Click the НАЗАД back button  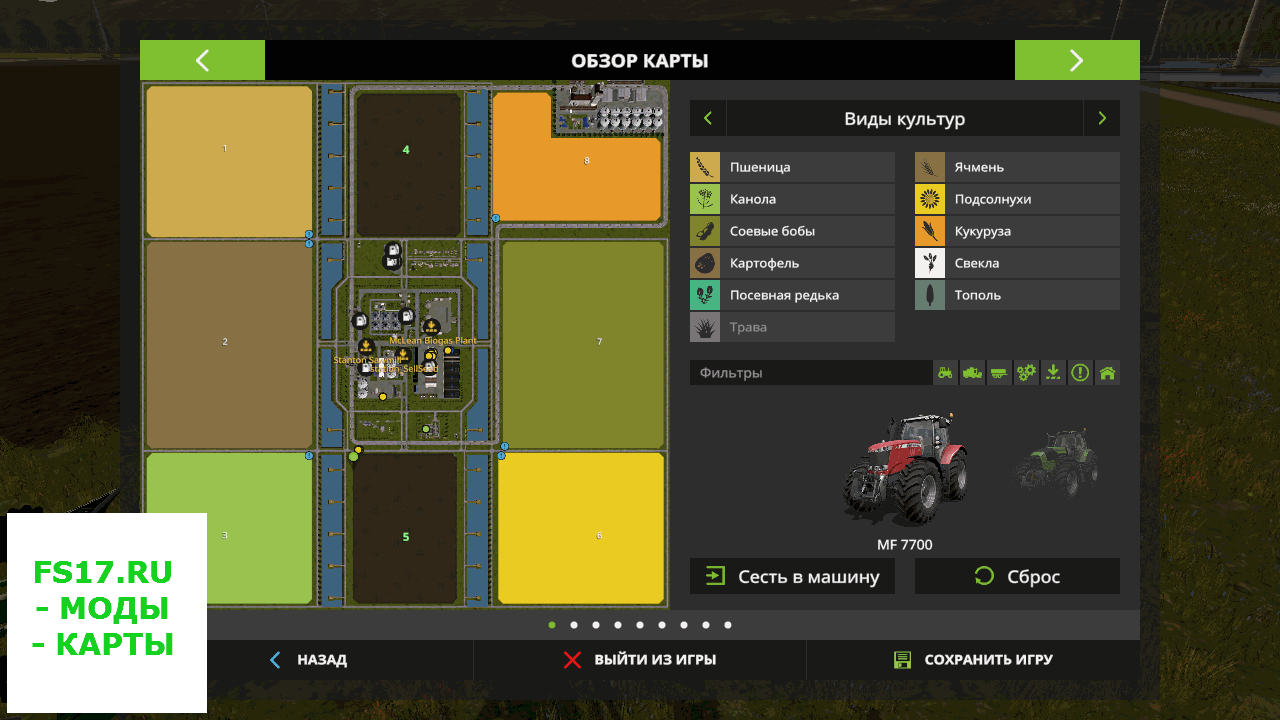pyautogui.click(x=308, y=660)
